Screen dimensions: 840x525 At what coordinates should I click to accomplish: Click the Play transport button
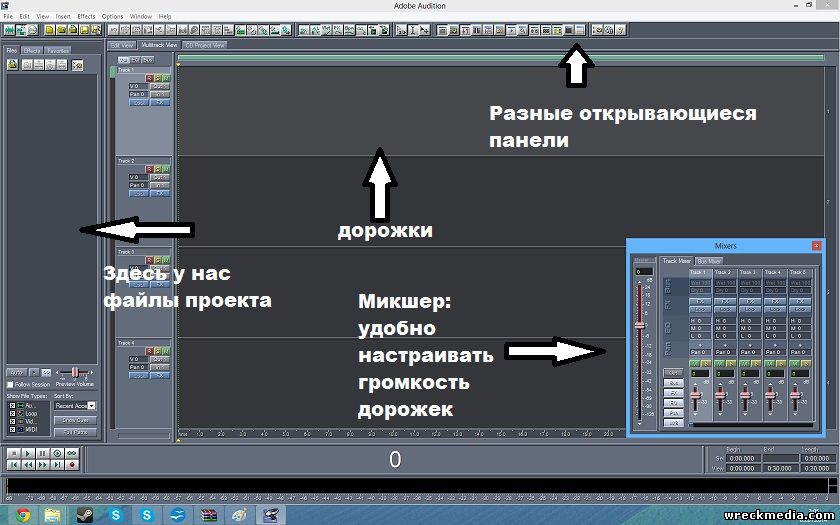[28, 454]
